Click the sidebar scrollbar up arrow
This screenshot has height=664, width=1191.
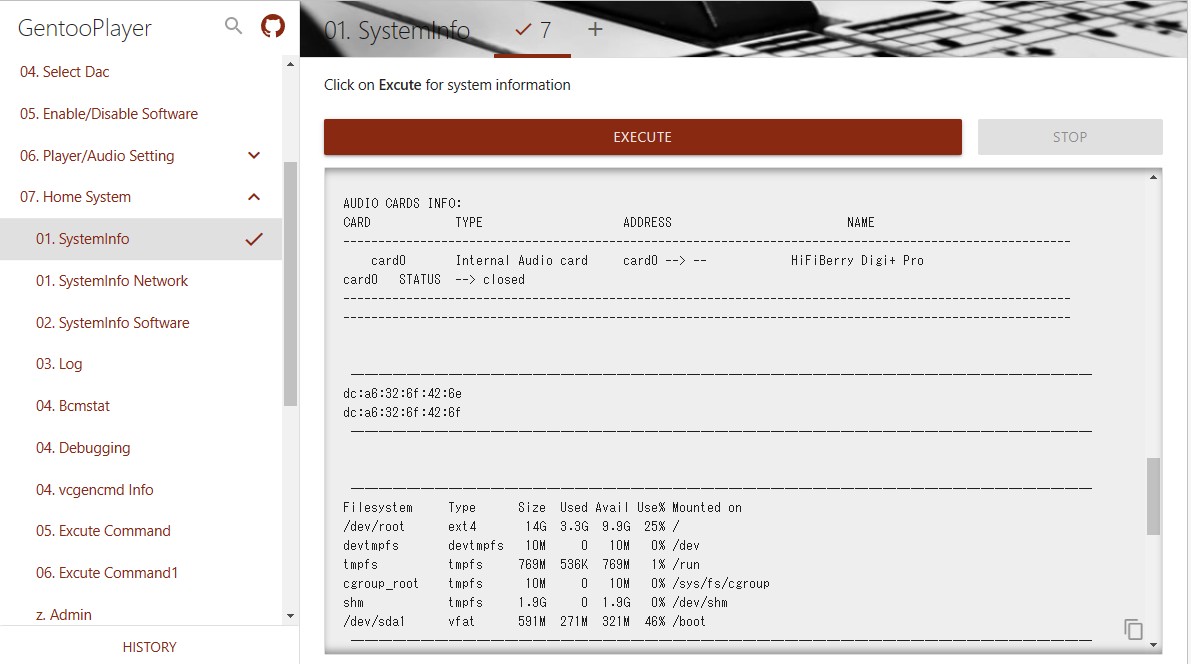[x=290, y=65]
